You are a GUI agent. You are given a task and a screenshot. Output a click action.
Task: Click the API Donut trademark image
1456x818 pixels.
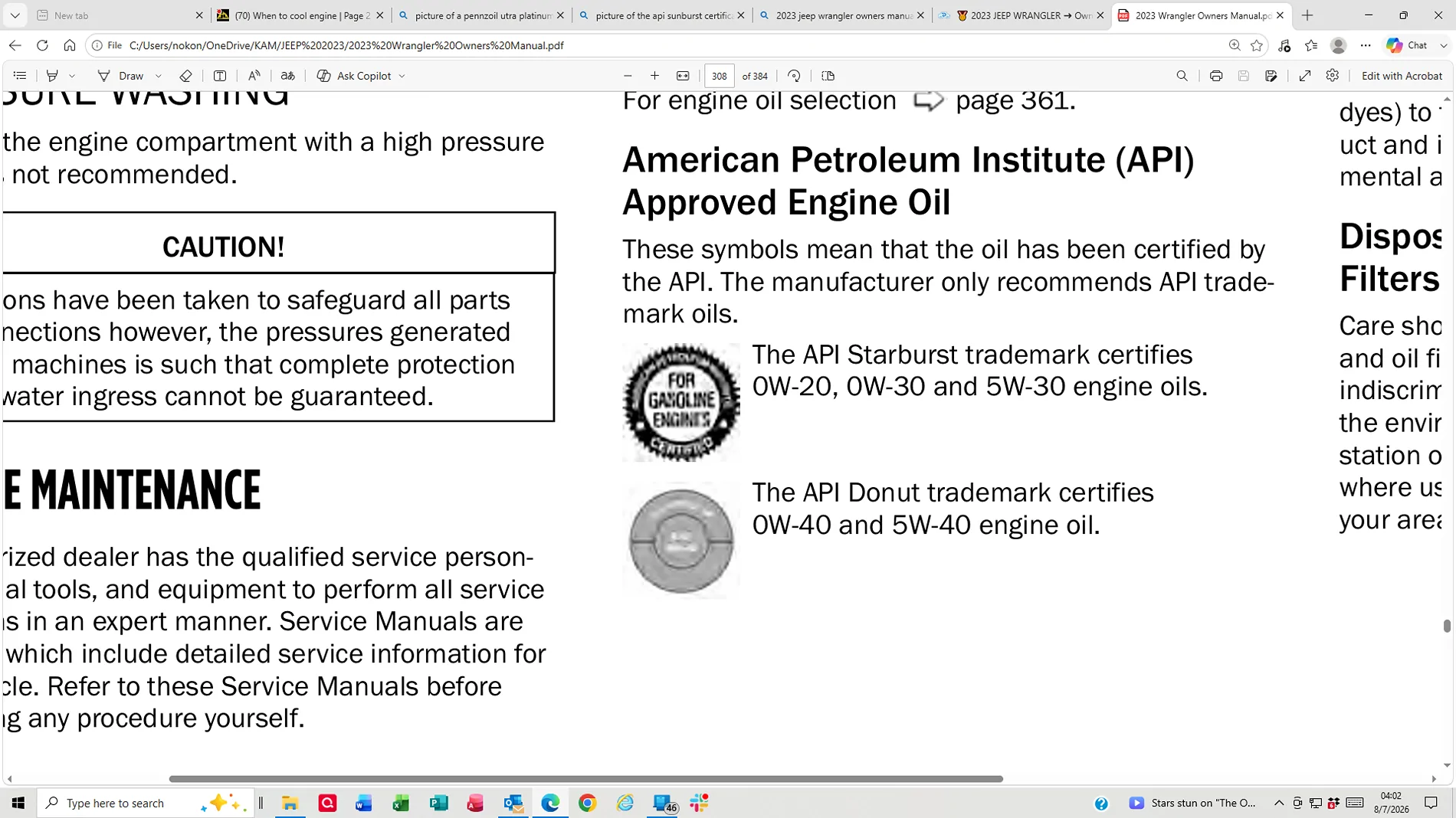click(681, 540)
